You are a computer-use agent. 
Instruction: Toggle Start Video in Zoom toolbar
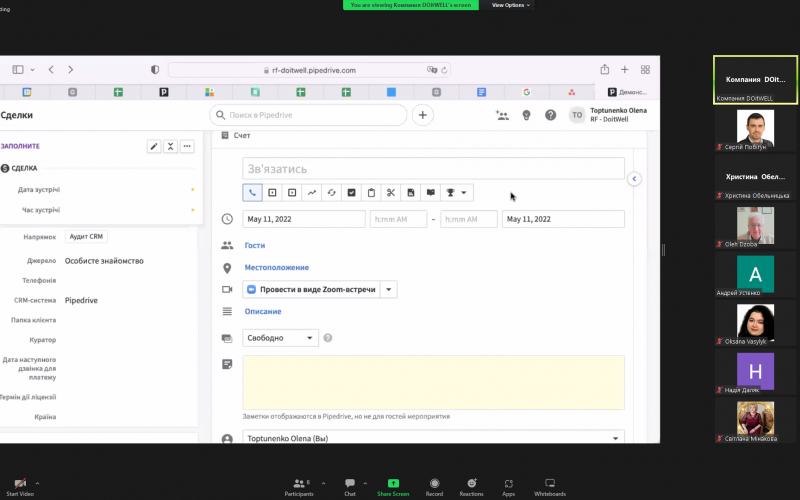click(x=20, y=487)
